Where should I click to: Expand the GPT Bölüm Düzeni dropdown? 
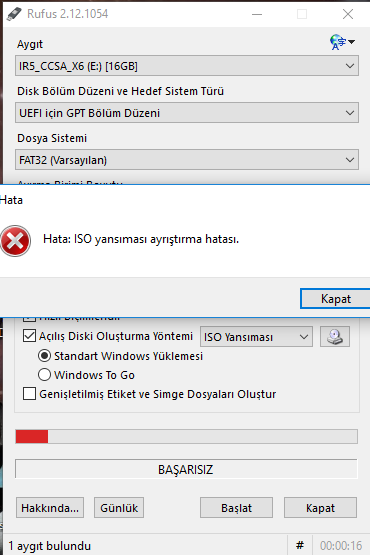(x=187, y=113)
